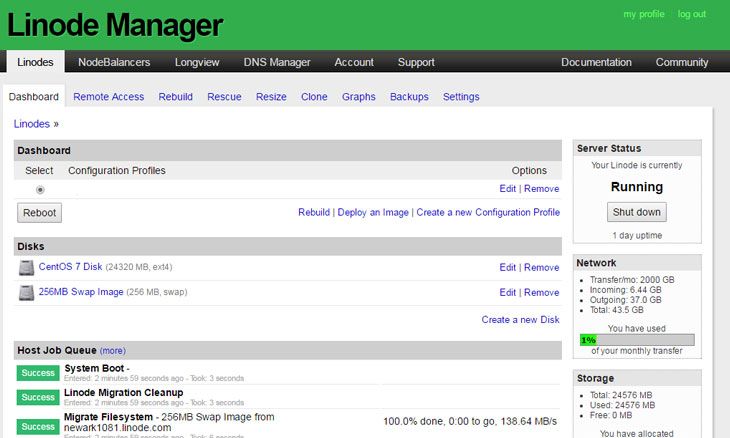Click the '(24320 MB, ext4)' disk size text
Viewport: 730px width, 438px height.
click(x=139, y=267)
